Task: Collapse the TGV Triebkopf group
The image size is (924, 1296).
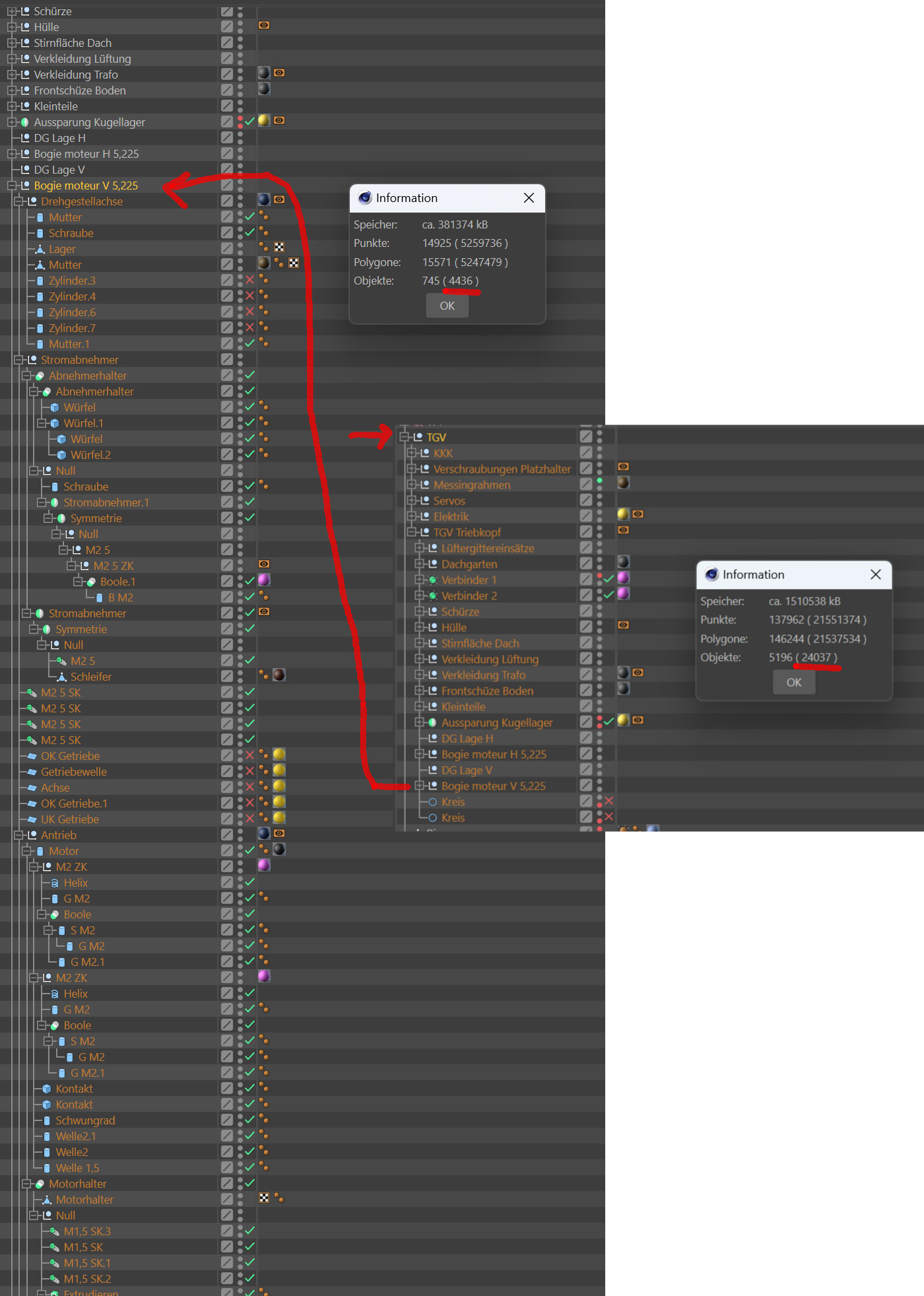Action: (412, 532)
